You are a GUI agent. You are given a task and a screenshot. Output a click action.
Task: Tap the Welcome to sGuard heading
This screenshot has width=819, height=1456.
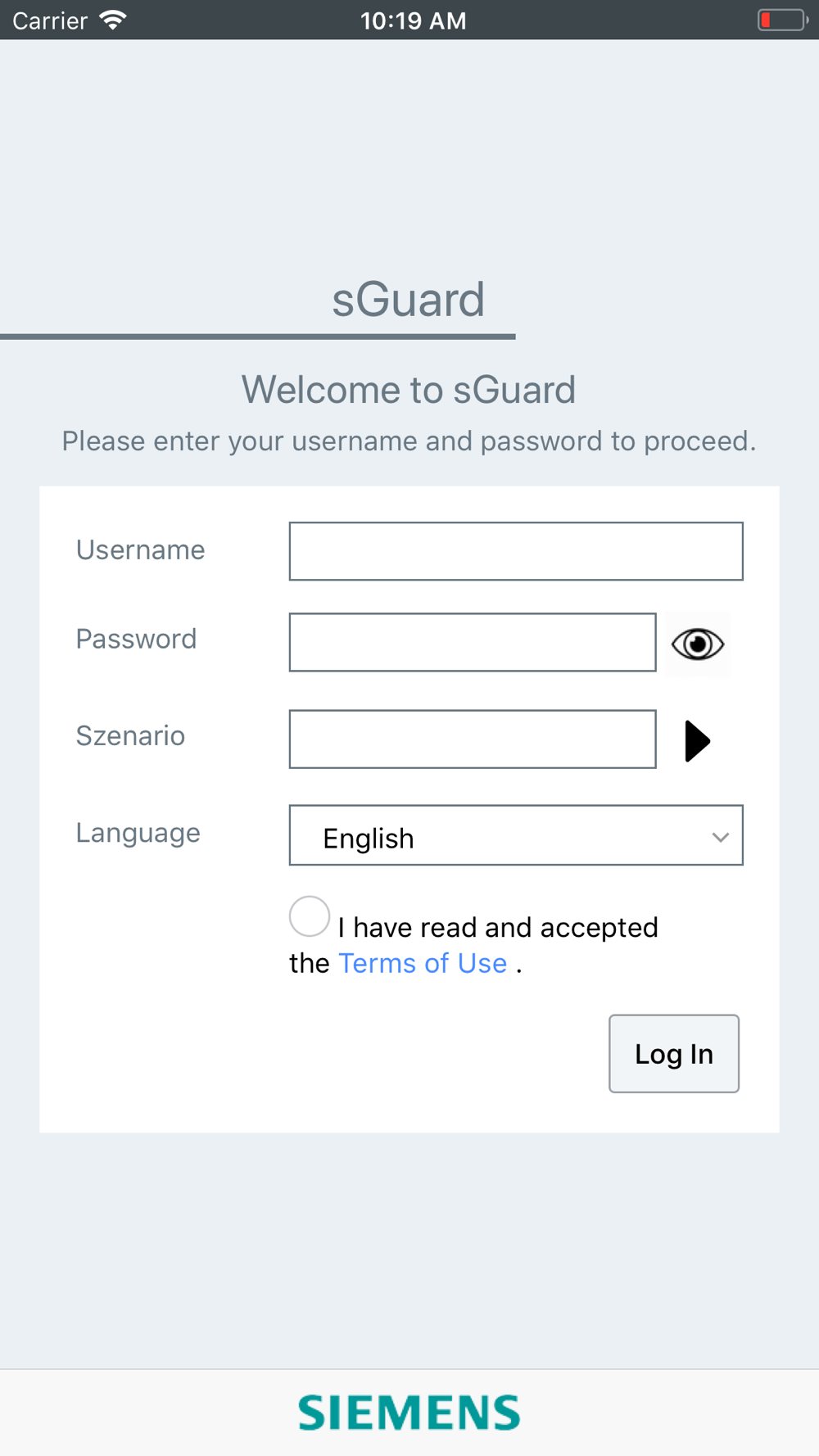click(x=408, y=389)
